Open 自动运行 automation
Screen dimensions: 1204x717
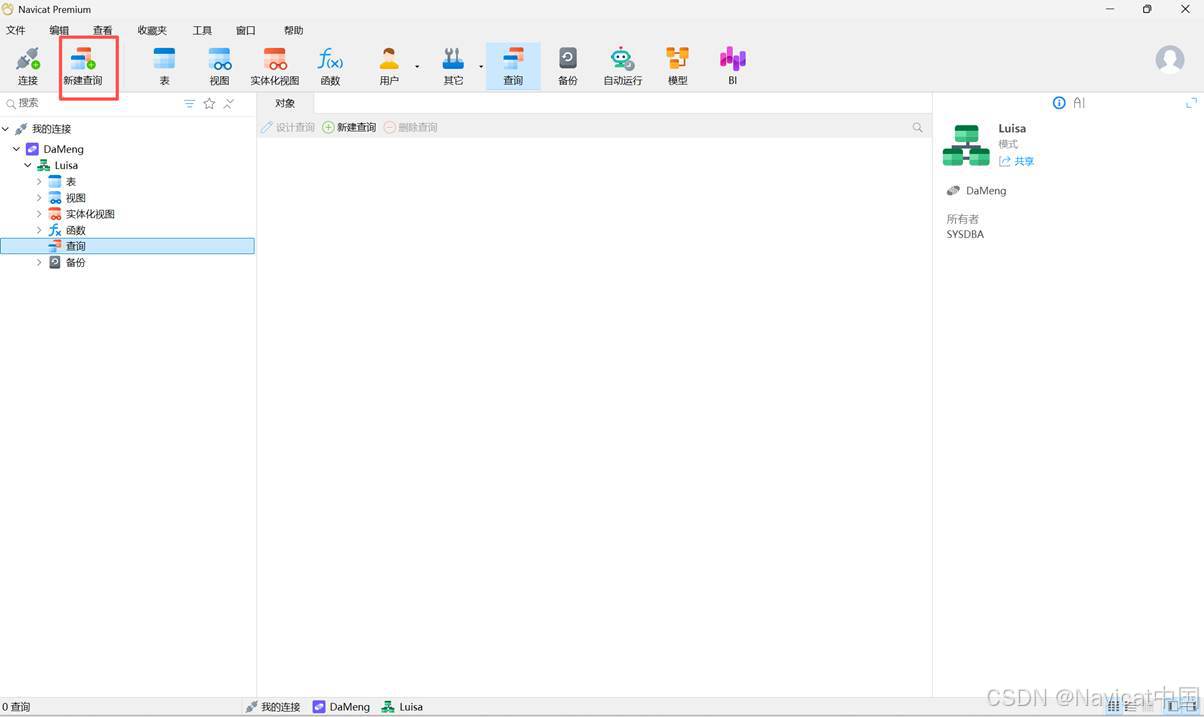[x=622, y=66]
